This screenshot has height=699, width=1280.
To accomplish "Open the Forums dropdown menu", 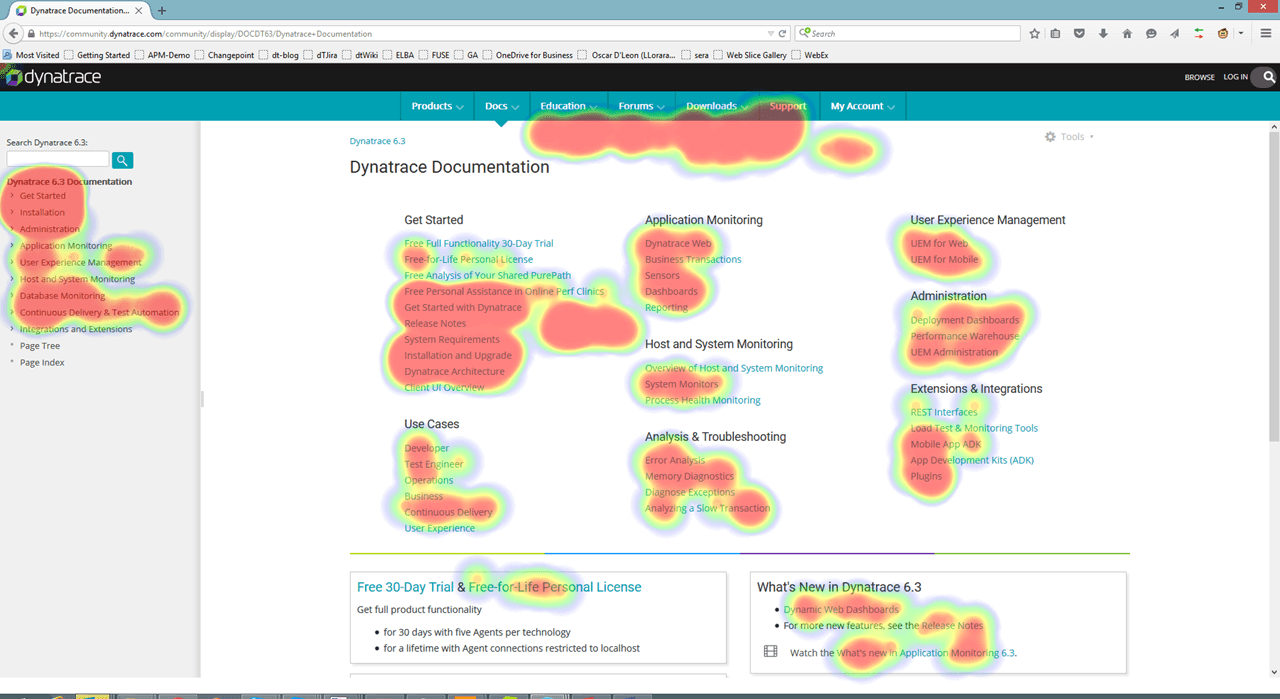I will point(641,106).
